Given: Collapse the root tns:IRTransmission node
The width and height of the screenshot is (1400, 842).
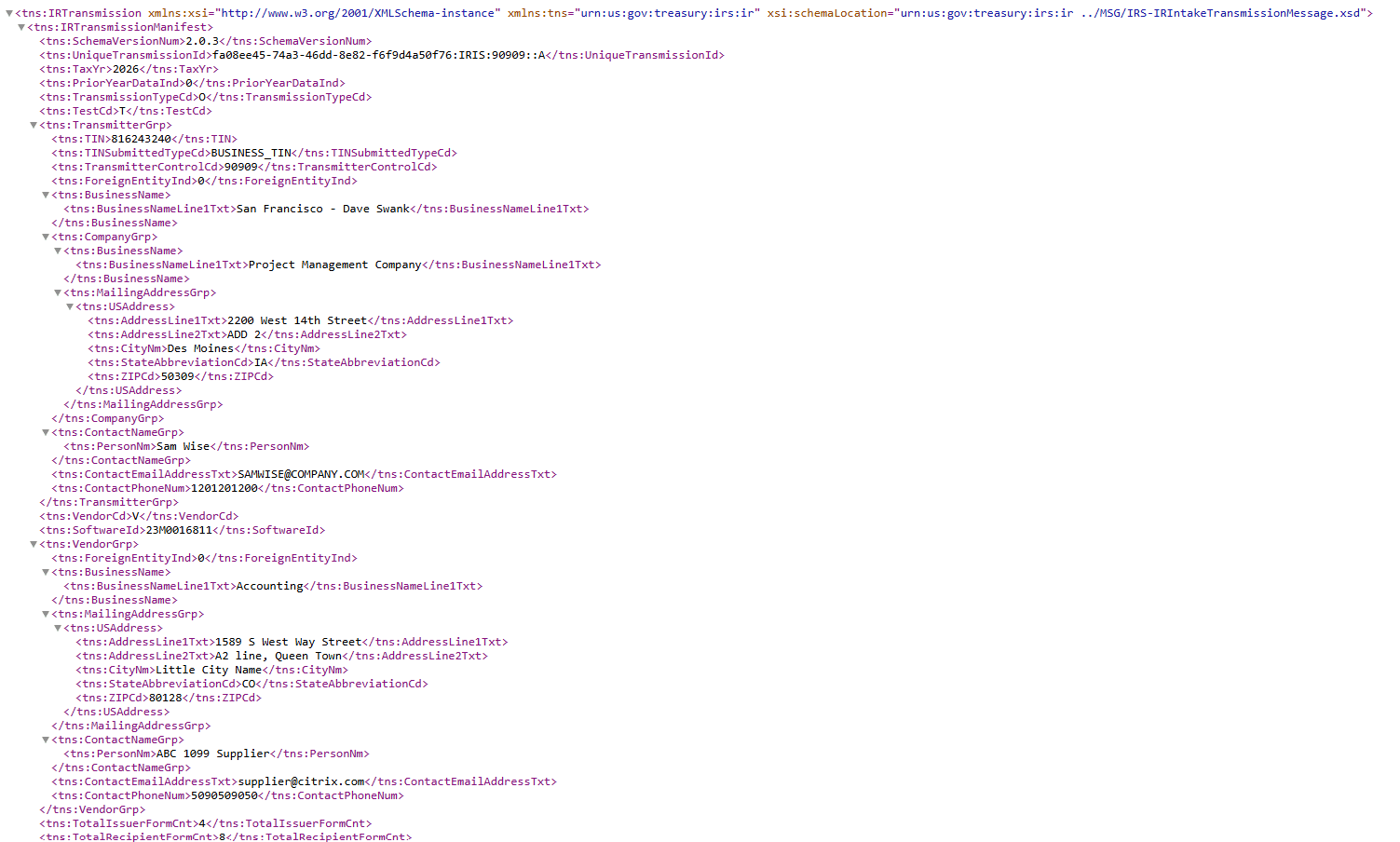Looking at the screenshot, I should pos(9,13).
